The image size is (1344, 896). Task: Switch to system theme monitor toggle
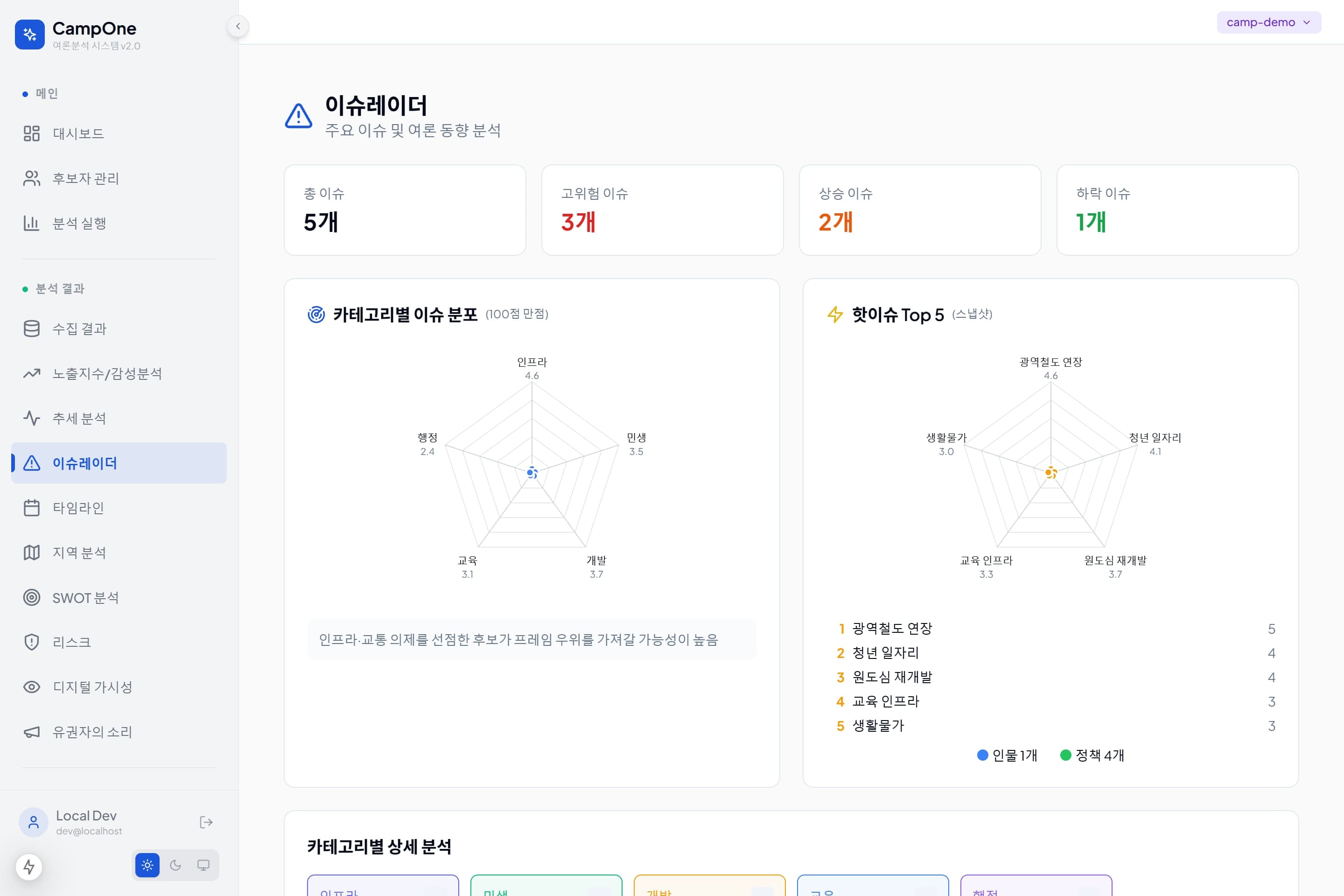203,865
